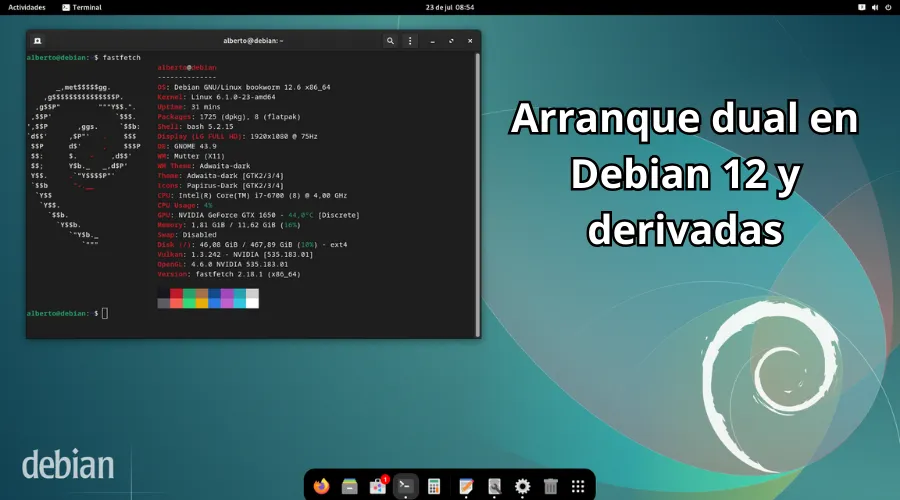Open the Terminal app menu in top bar
Image resolution: width=900 pixels, height=500 pixels.
coord(82,7)
